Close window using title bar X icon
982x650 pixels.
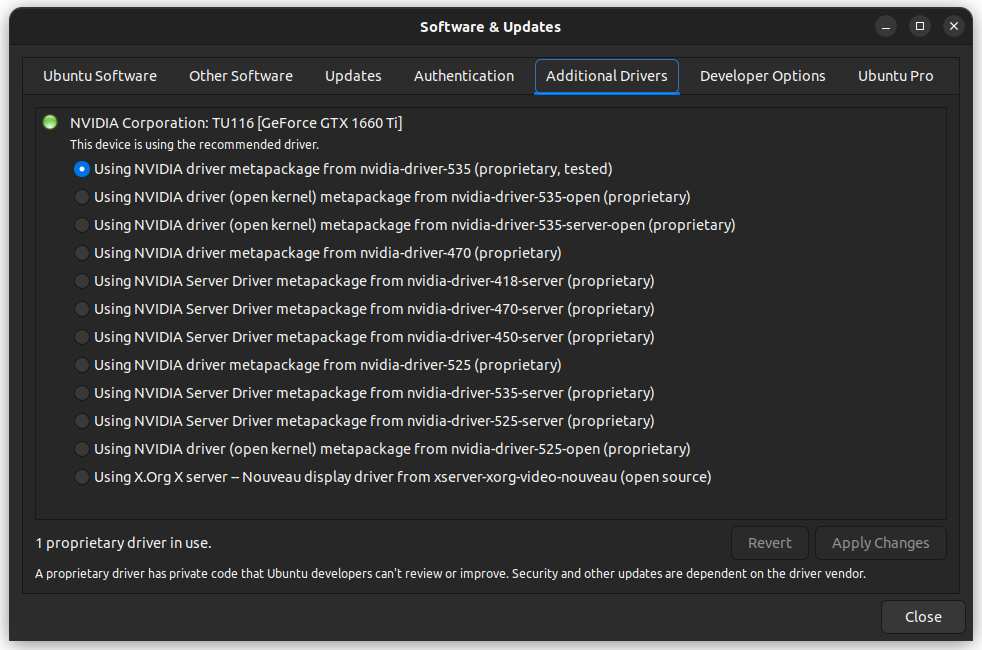click(x=953, y=26)
